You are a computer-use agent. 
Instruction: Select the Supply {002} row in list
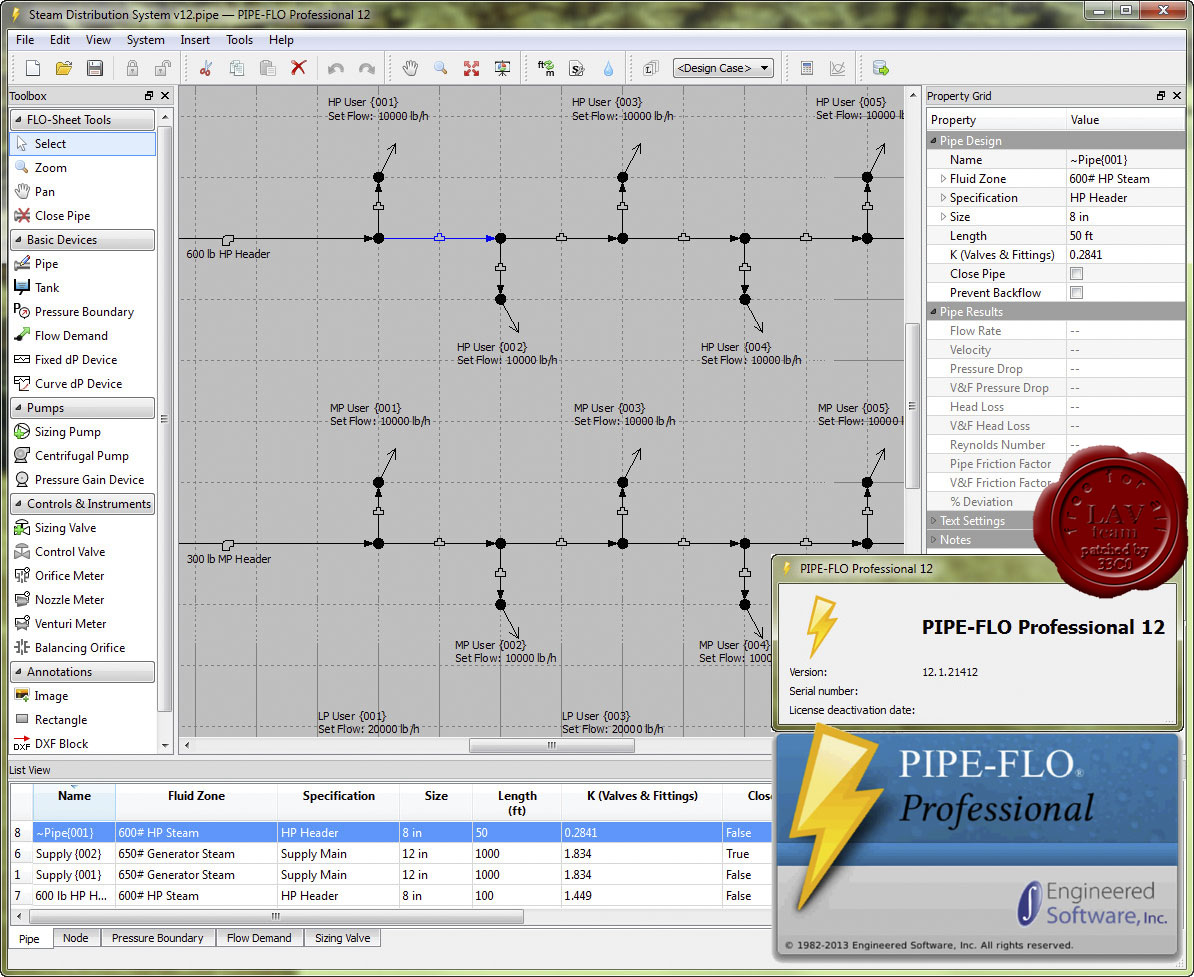(x=391, y=854)
